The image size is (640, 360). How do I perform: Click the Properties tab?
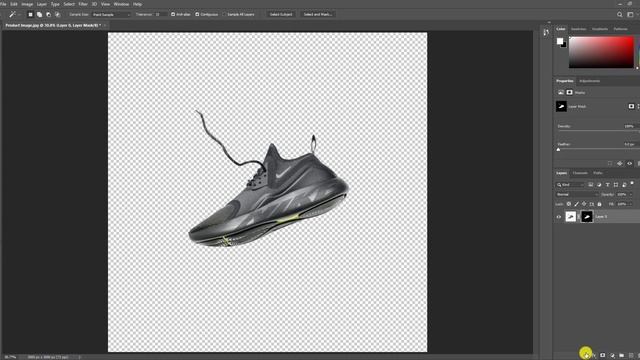pyautogui.click(x=564, y=81)
